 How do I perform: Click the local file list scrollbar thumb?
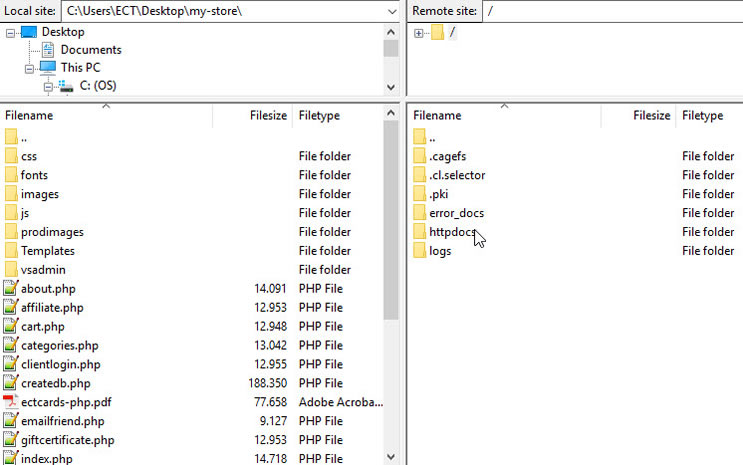(x=390, y=220)
